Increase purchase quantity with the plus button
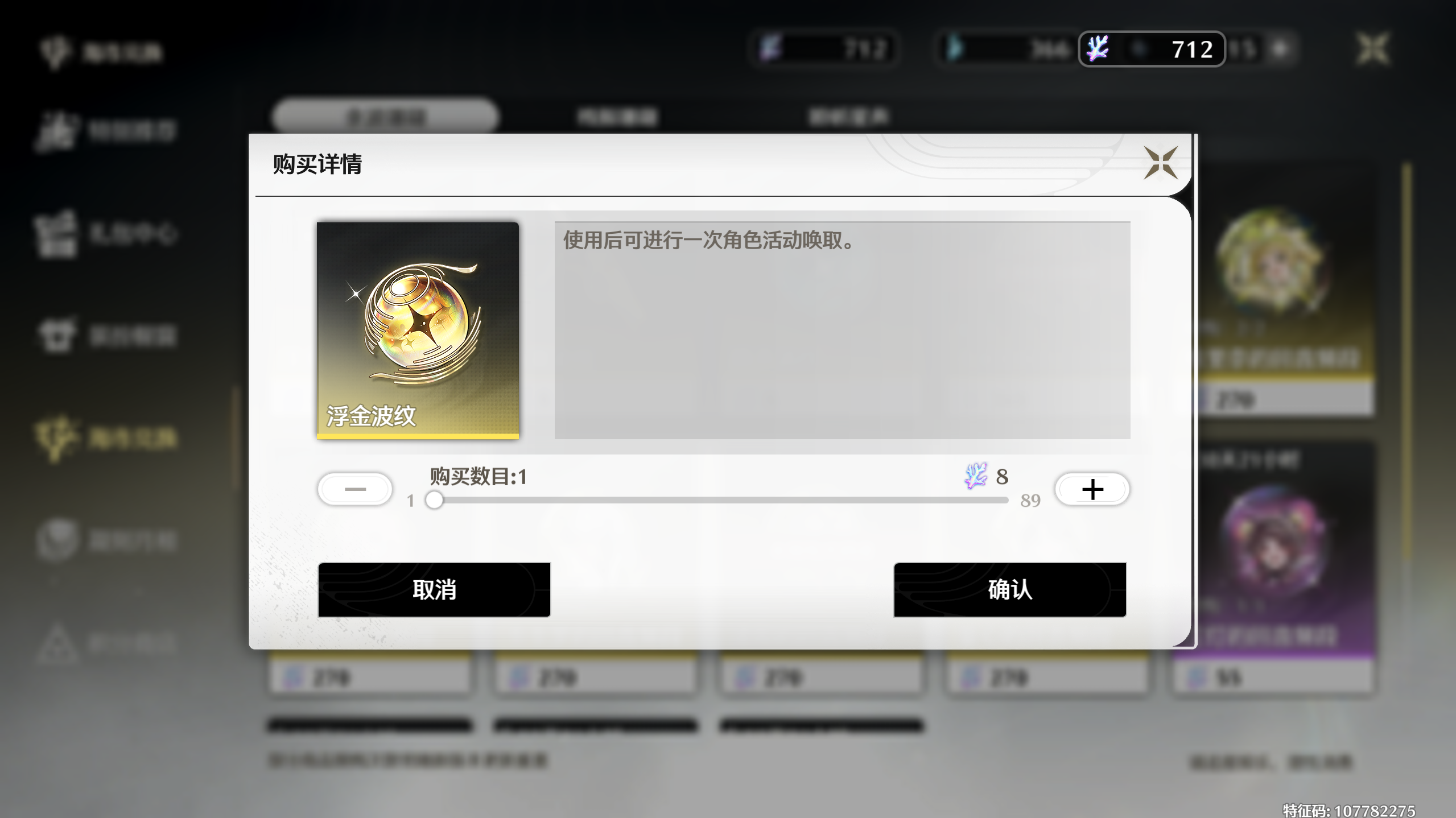 [x=1092, y=489]
